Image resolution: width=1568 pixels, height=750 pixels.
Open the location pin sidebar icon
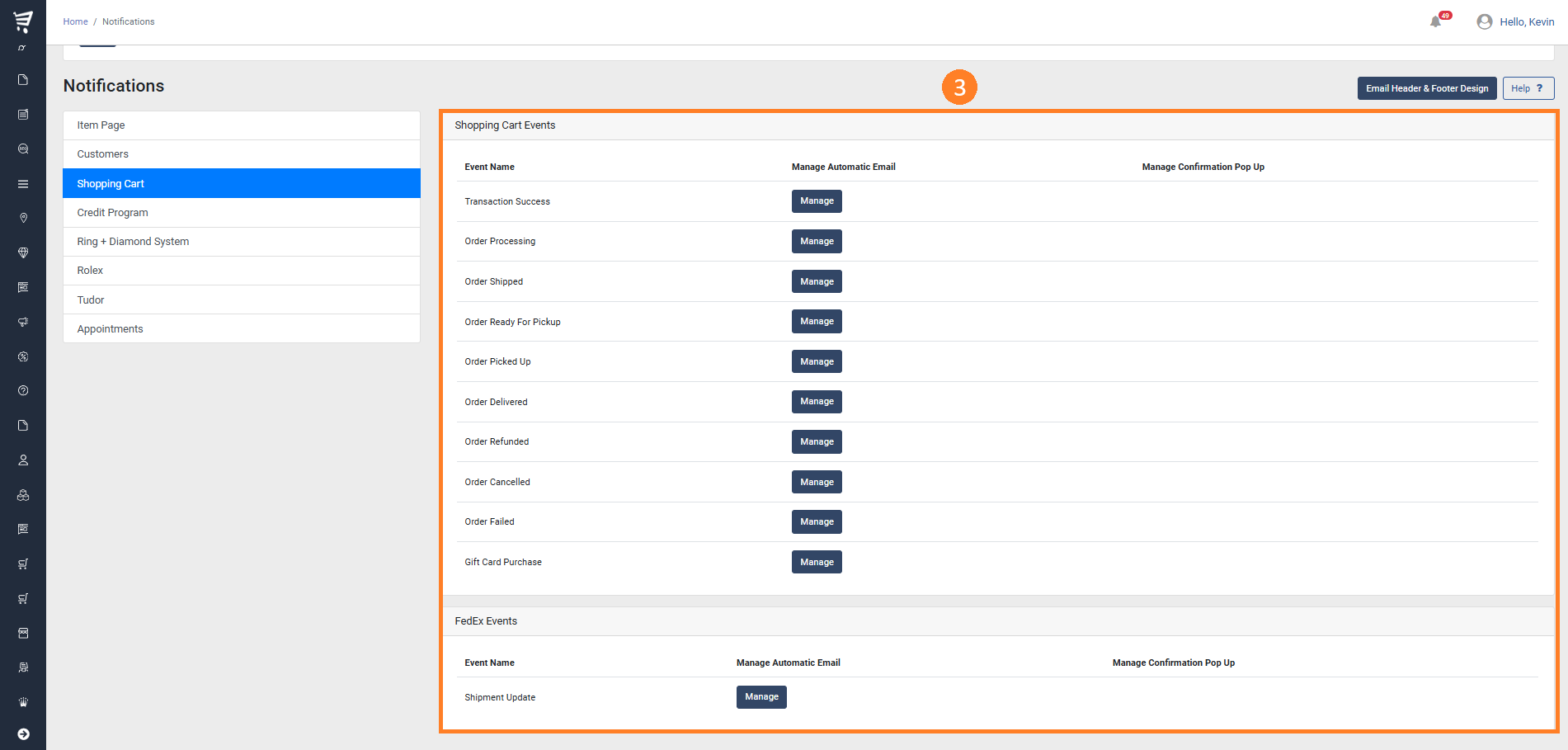[x=23, y=219]
